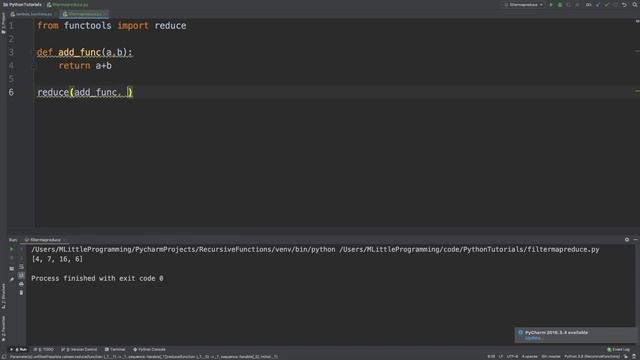Viewport: 640px width, 360px height.
Task: Open the Project tool window sidebar button
Action: pyautogui.click(x=3, y=22)
